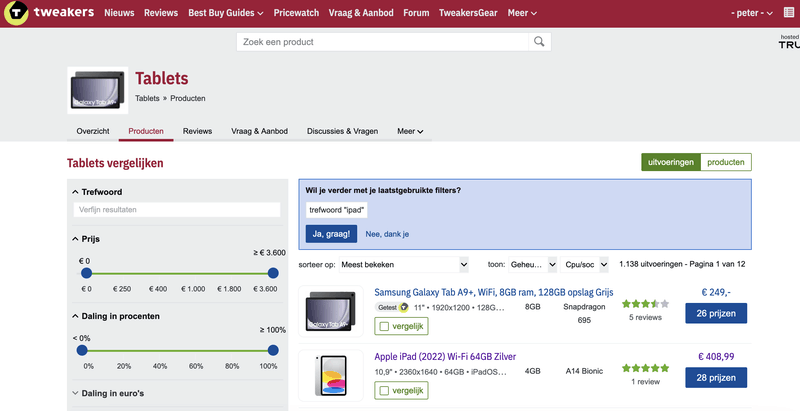800x411 pixels.
Task: Expand the Meer tab under Tablets
Action: 410,131
